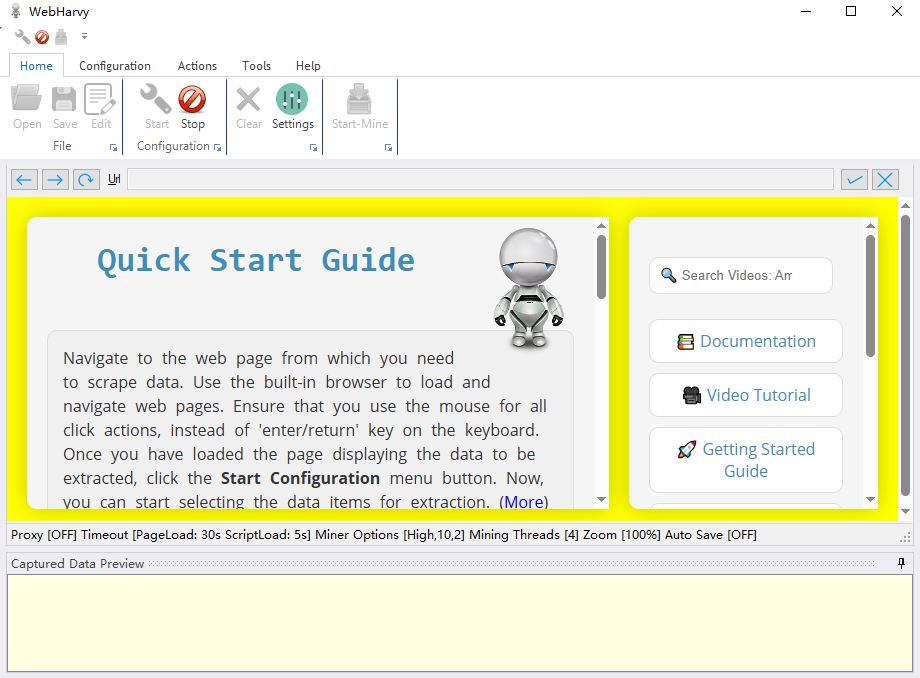Click the (More) link in guide text

(x=523, y=501)
